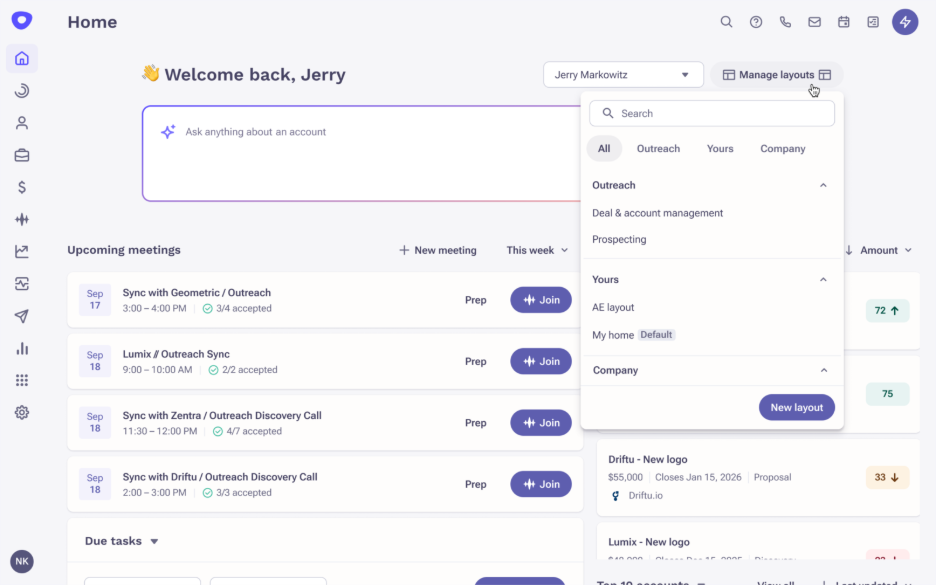The height and width of the screenshot is (585, 936).
Task: Open the This week dropdown
Action: (536, 250)
